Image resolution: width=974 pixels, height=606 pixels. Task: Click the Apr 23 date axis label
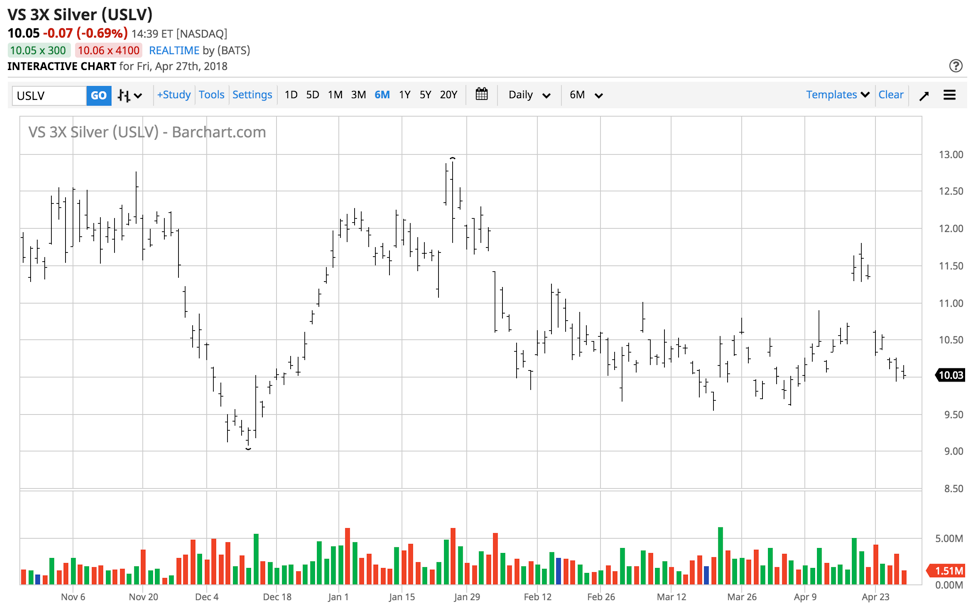[x=875, y=597]
